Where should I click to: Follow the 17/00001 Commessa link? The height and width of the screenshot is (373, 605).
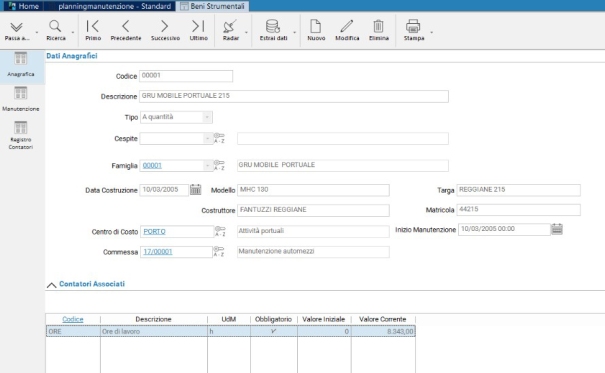pyautogui.click(x=158, y=251)
